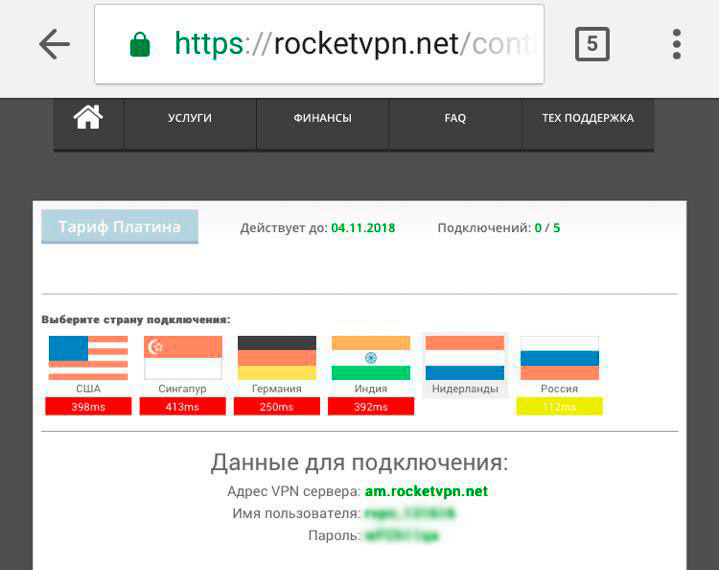Screen dimensions: 719x570
Task: Click the Нидерланды country label
Action: click(x=465, y=388)
